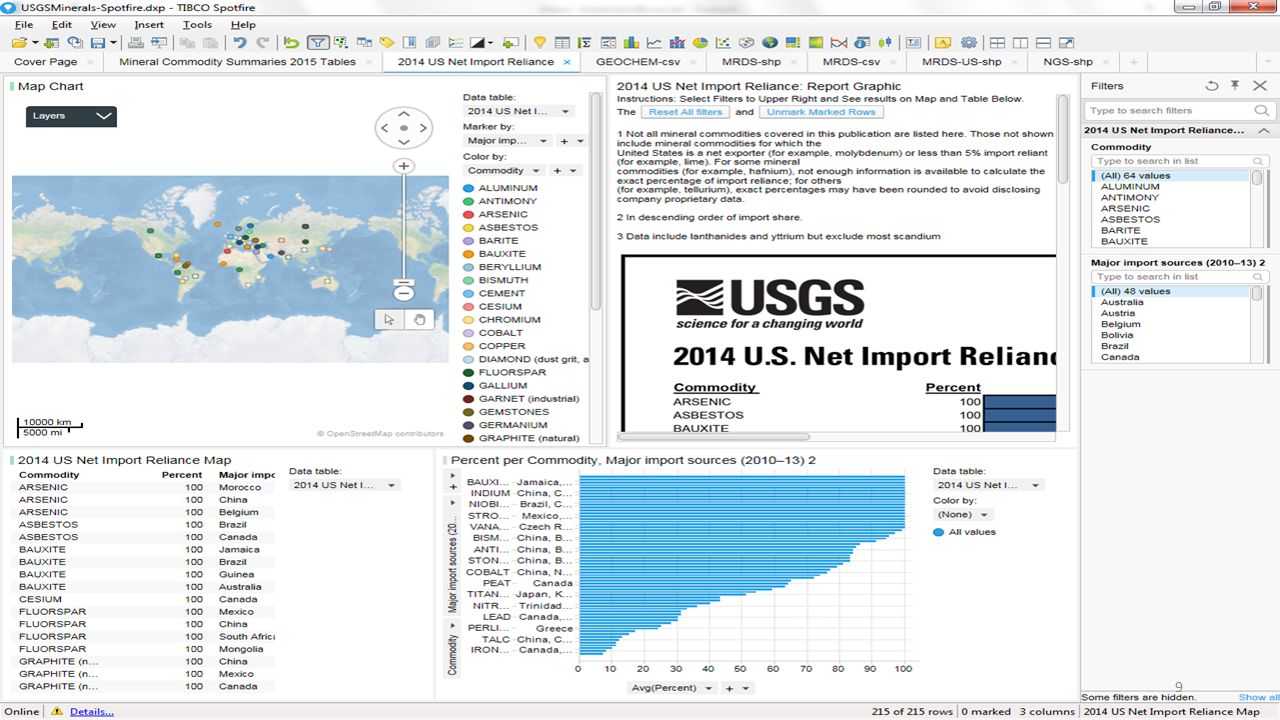
Task: Insert a Bar Chart visualization
Action: (630, 43)
